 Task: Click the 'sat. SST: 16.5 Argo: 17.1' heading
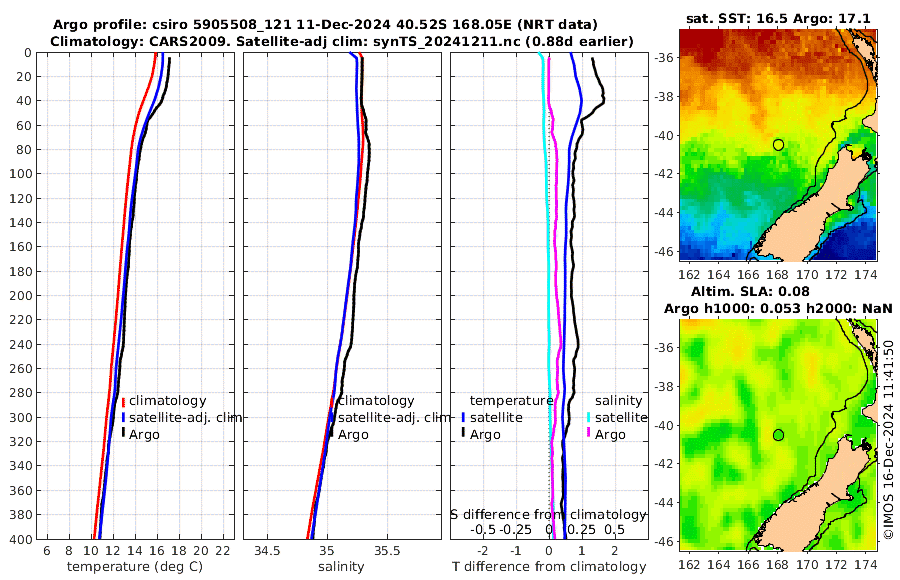(x=778, y=18)
